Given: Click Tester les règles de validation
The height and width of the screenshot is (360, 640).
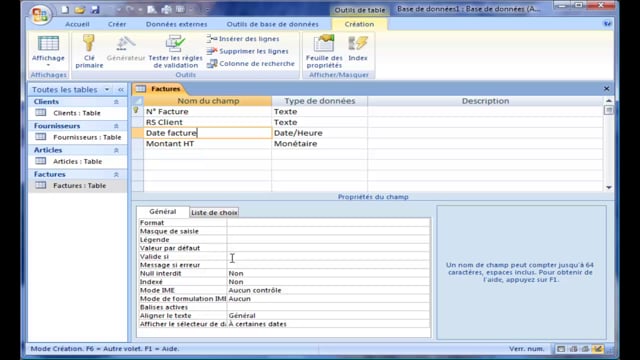Looking at the screenshot, I should point(175,51).
